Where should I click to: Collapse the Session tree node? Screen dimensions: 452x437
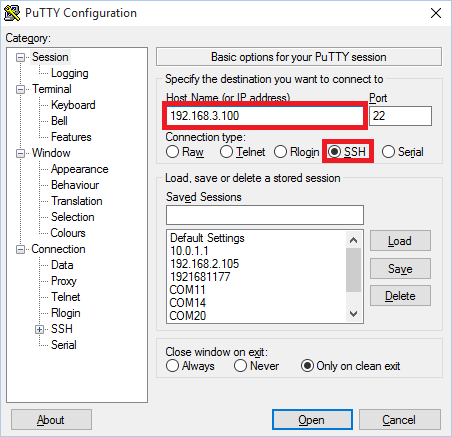(x=21, y=57)
